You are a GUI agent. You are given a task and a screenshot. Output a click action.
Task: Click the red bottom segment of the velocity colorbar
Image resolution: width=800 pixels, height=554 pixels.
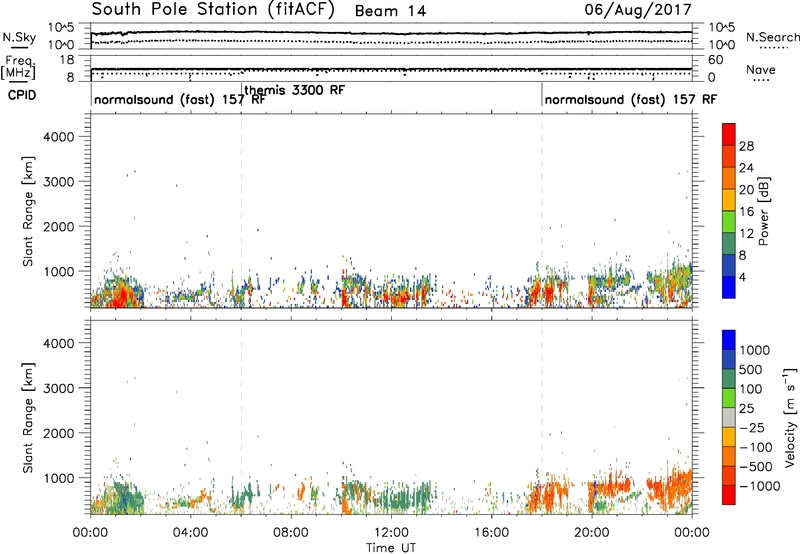[x=729, y=495]
